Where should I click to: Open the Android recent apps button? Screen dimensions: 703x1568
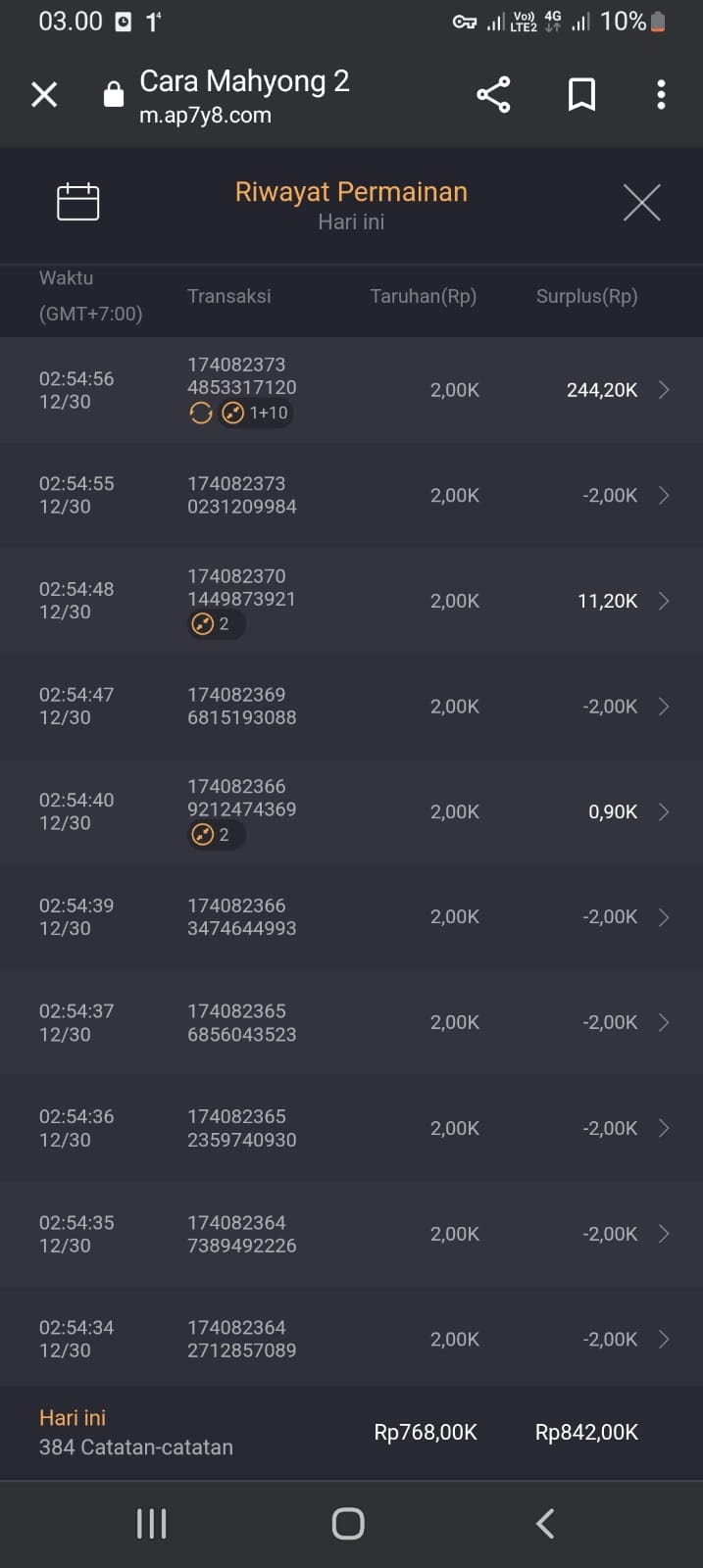tap(152, 1523)
